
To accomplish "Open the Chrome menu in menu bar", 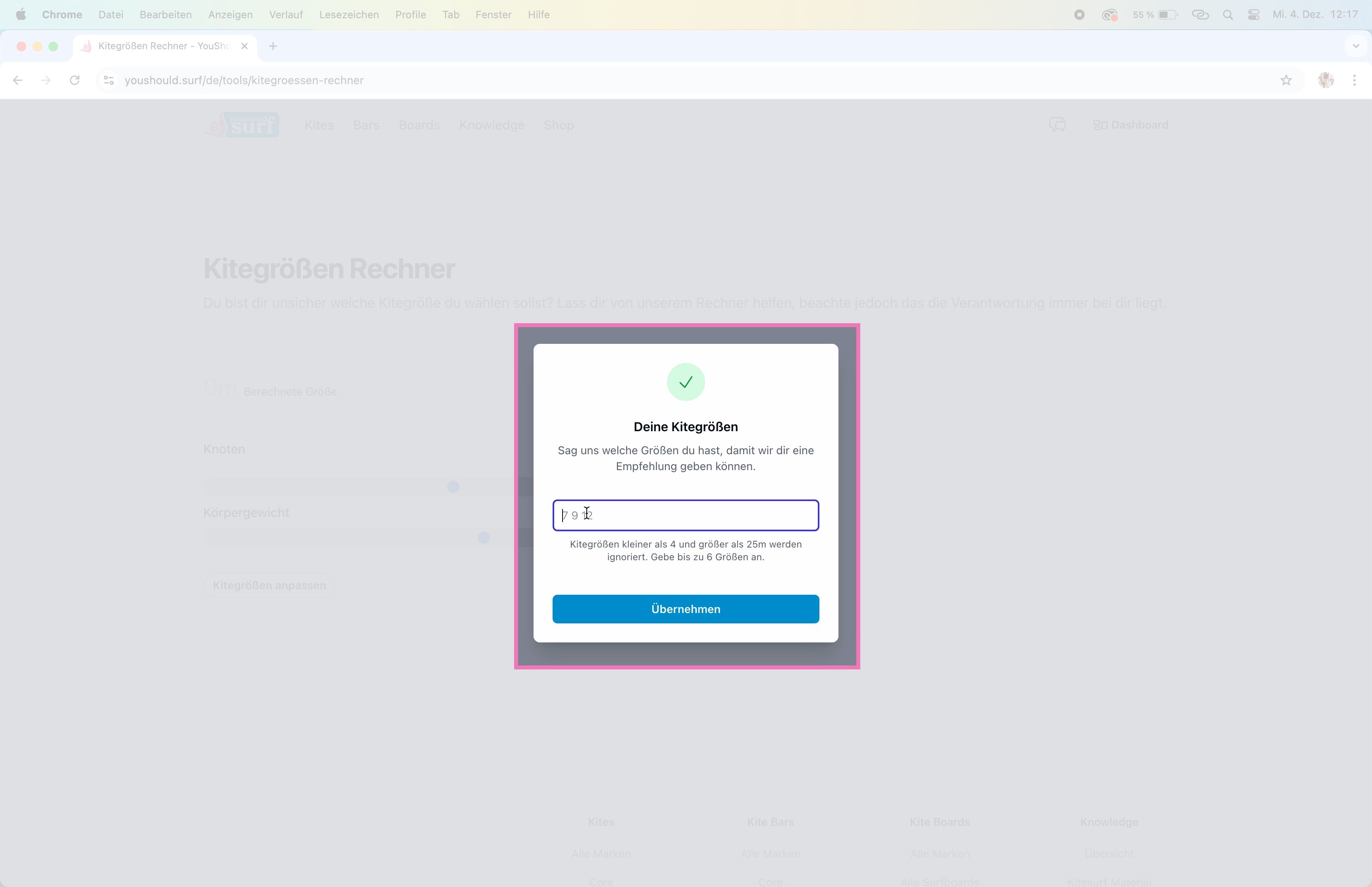I will (x=62, y=14).
